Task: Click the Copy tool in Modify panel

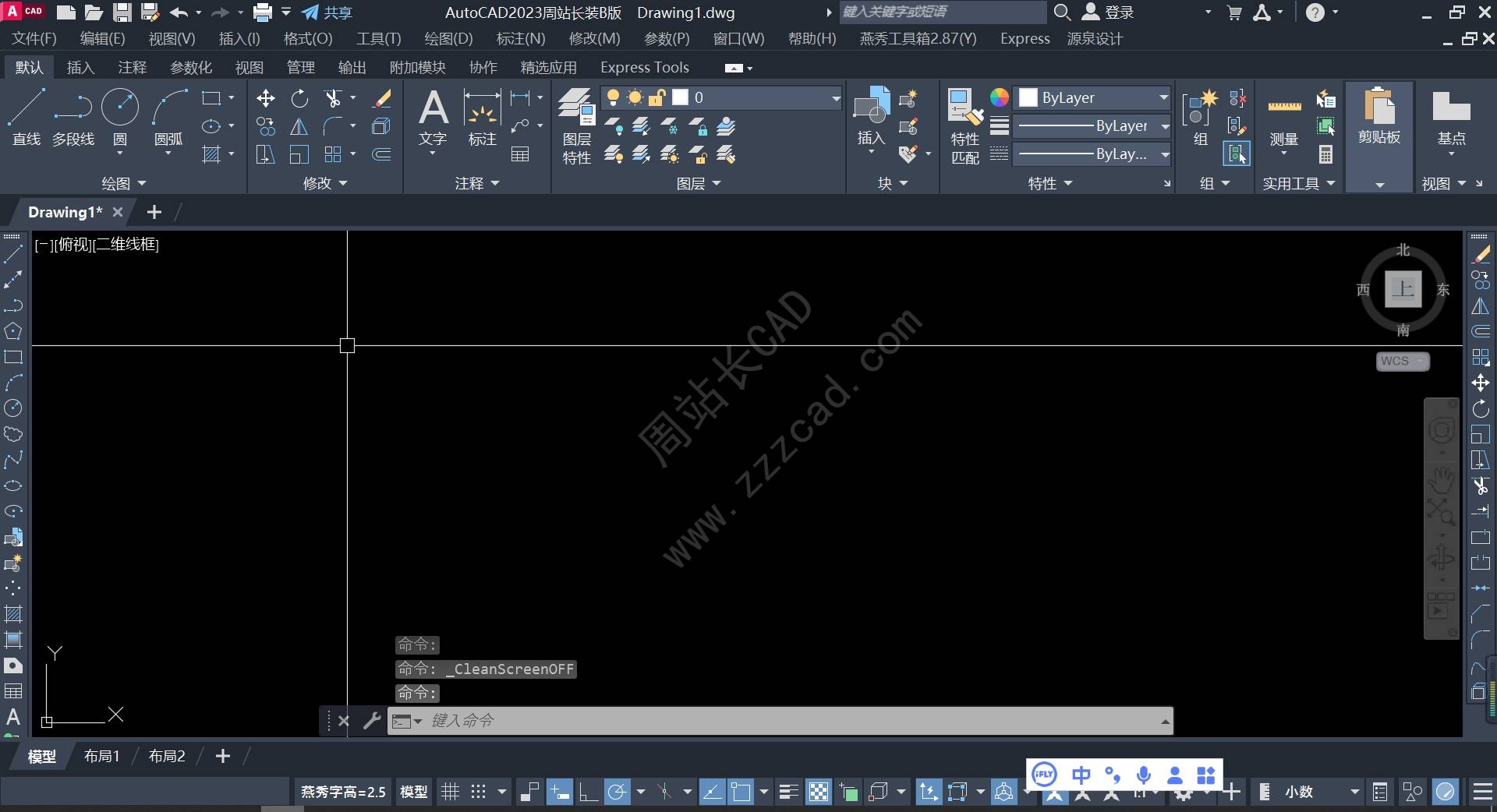Action: click(266, 126)
